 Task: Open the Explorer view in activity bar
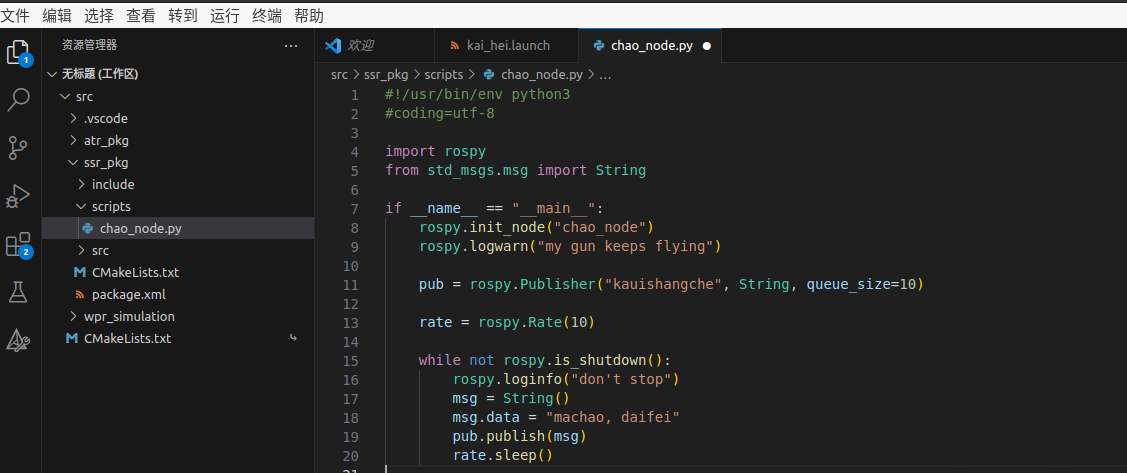point(19,52)
